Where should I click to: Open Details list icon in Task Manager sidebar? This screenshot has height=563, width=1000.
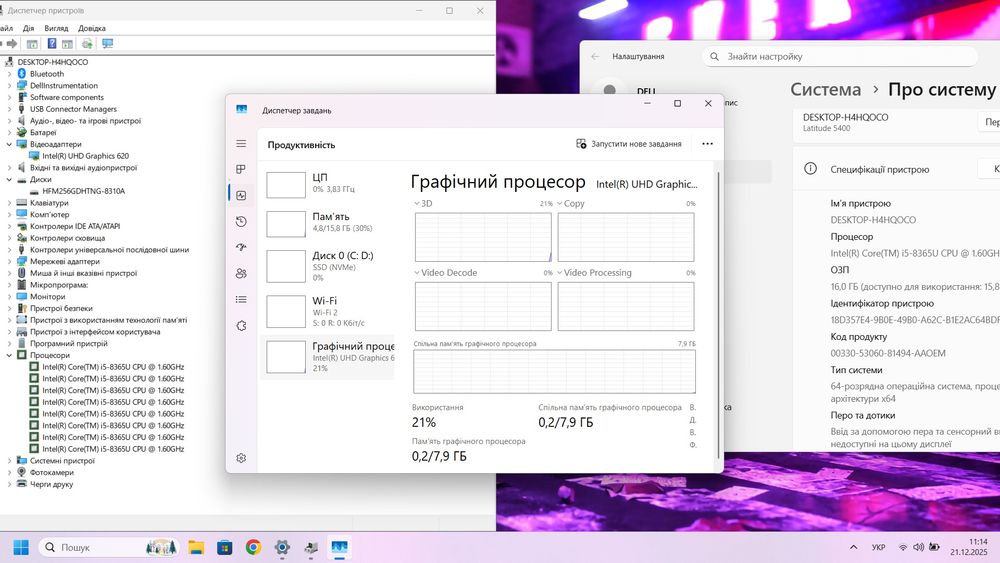coord(241,299)
